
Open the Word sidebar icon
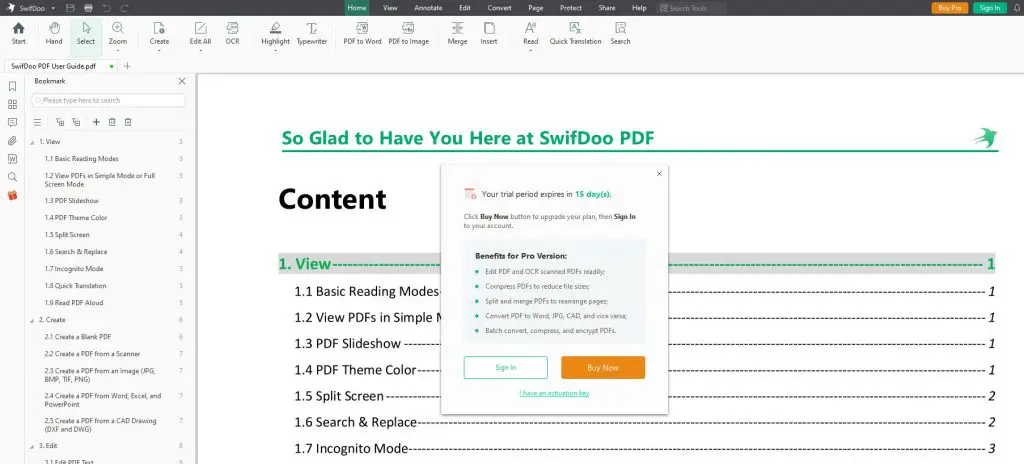point(12,158)
